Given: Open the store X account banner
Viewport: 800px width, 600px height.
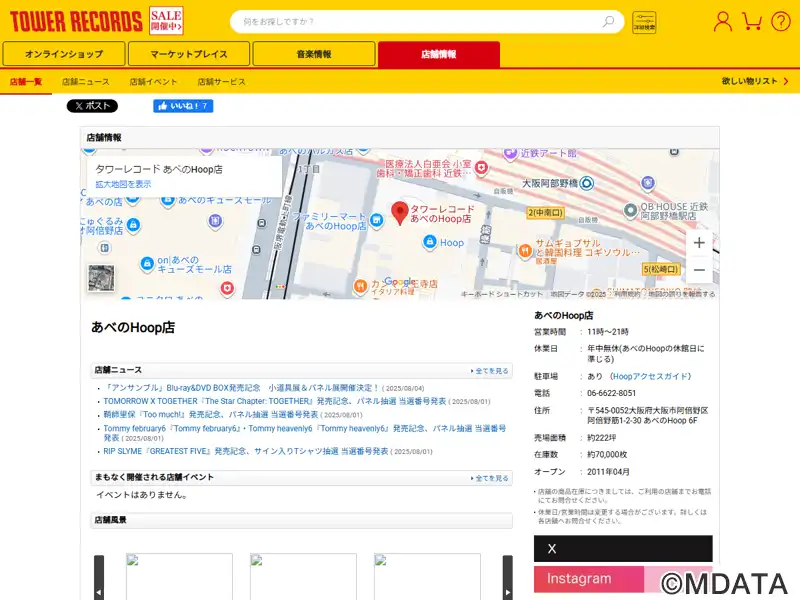Looking at the screenshot, I should pos(623,548).
